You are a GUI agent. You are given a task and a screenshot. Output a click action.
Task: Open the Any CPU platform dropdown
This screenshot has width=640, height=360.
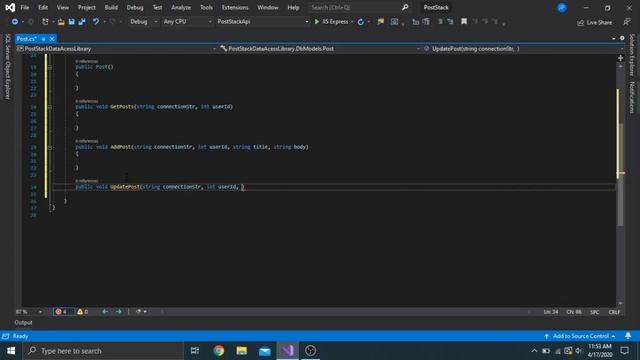click(x=187, y=22)
